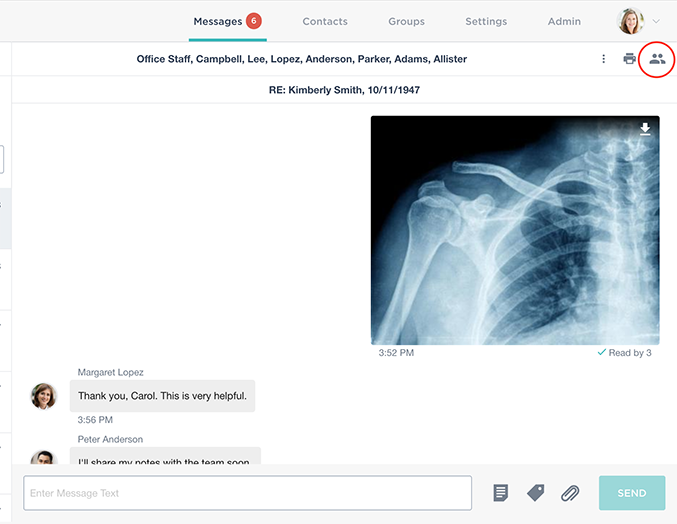This screenshot has height=524, width=677.
Task: Download the X-ray image
Action: [x=645, y=129]
